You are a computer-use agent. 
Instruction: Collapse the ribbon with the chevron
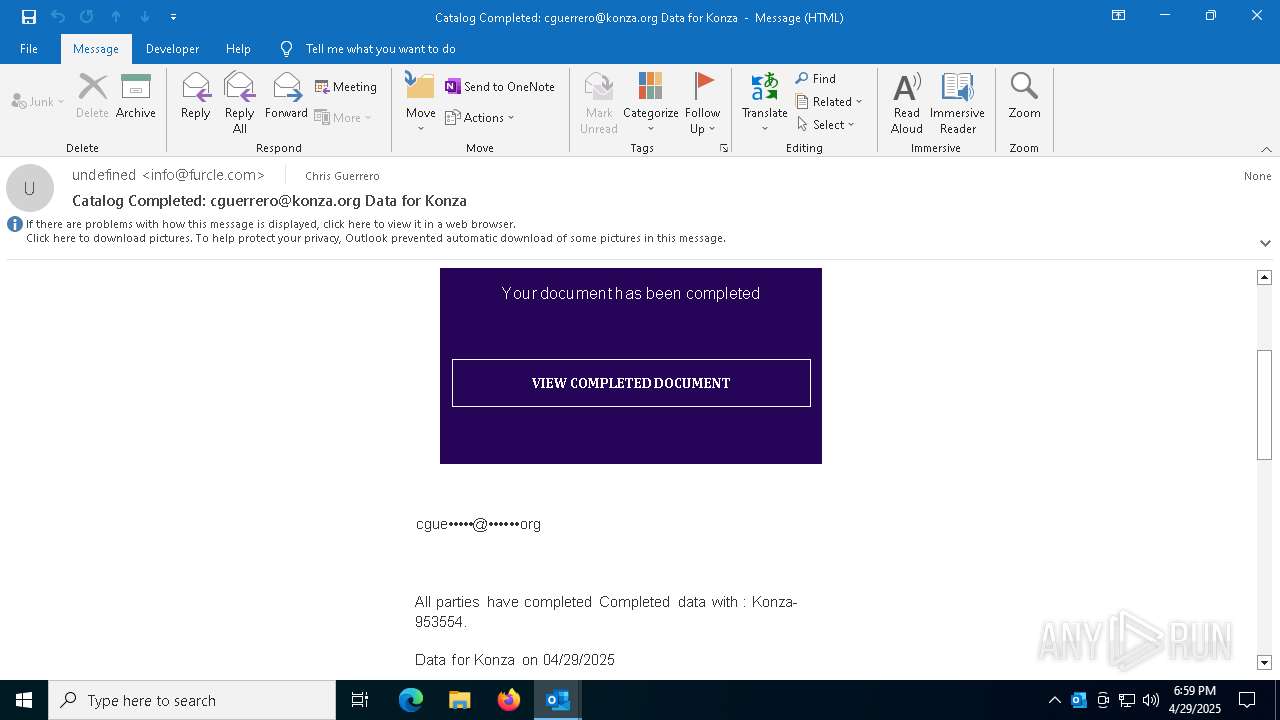1266,149
